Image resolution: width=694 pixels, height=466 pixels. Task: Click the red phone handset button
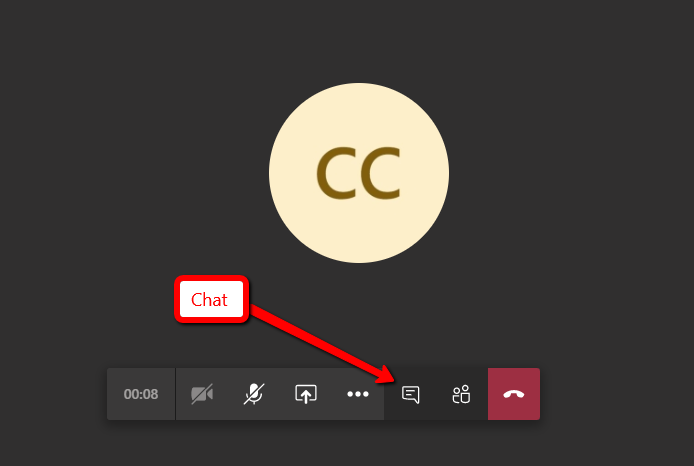(514, 394)
